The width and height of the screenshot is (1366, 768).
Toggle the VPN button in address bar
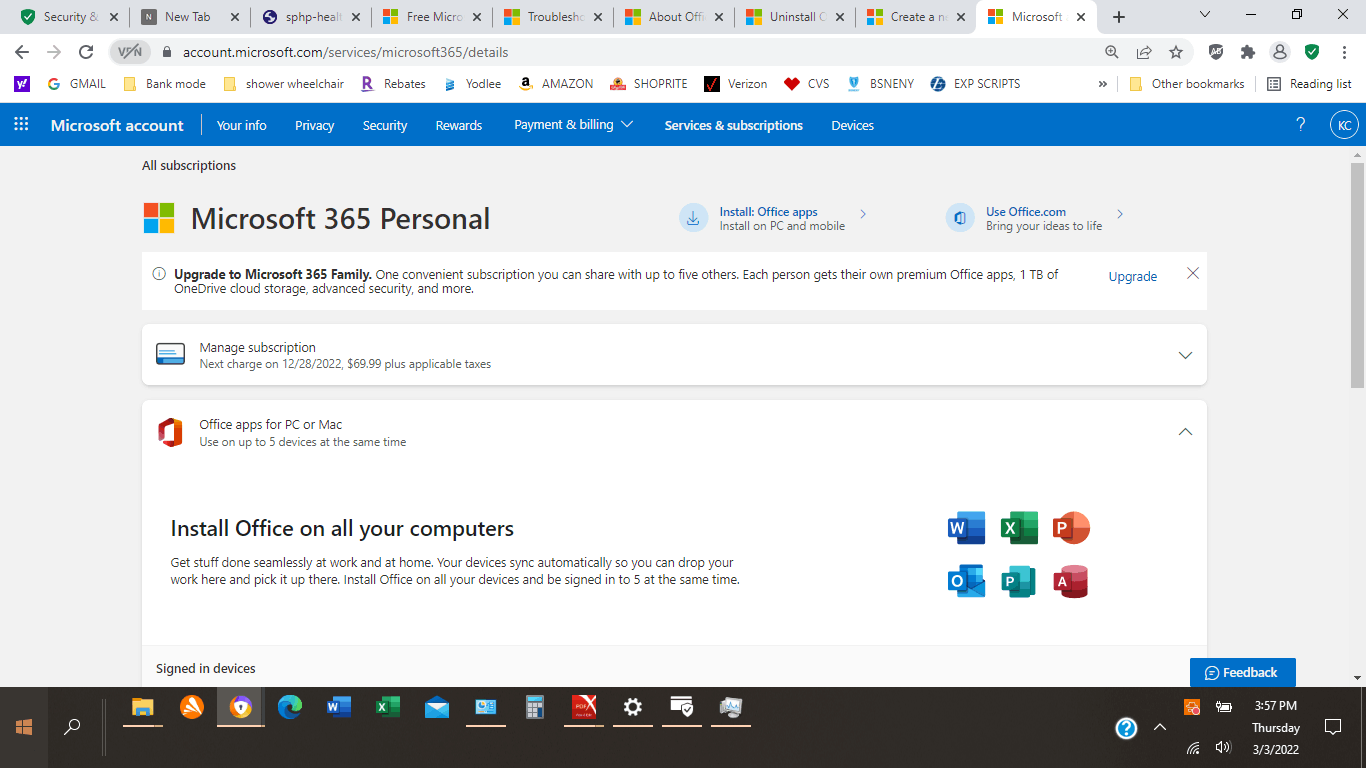point(130,52)
